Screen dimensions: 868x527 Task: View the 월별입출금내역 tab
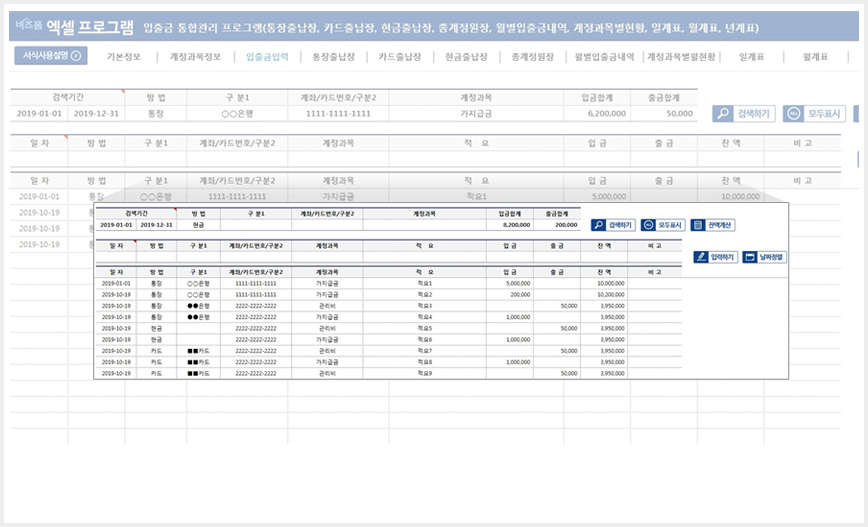(x=604, y=57)
